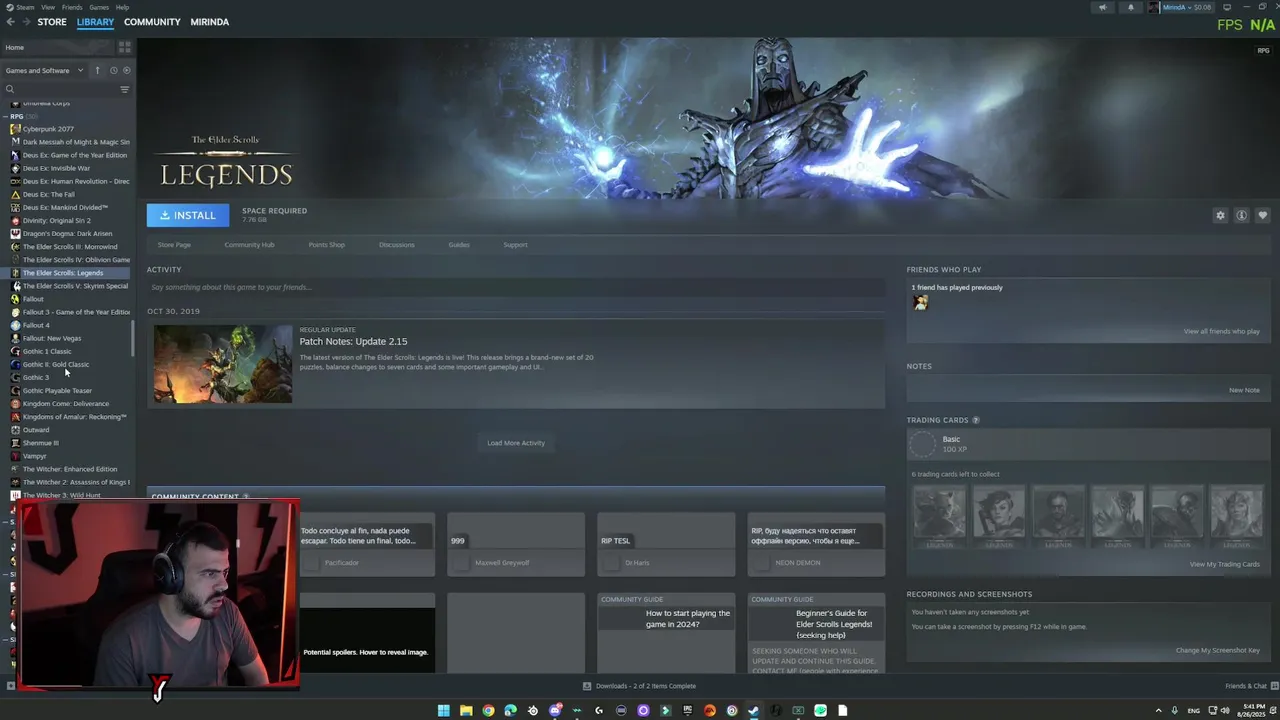This screenshot has width=1280, height=720.
Task: Open the View menu
Action: (x=48, y=7)
